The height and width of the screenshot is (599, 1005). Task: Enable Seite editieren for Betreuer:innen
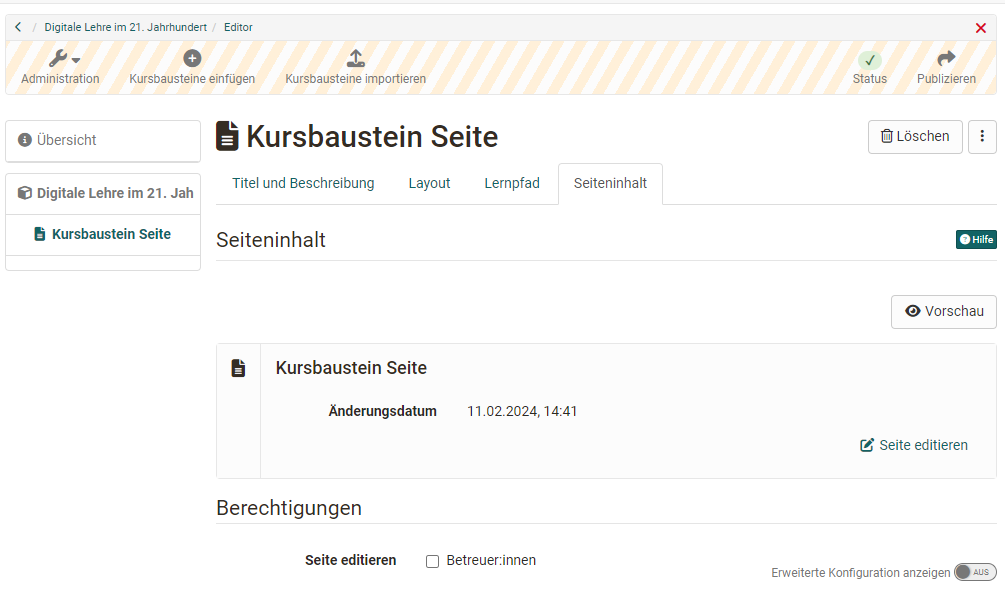point(432,561)
